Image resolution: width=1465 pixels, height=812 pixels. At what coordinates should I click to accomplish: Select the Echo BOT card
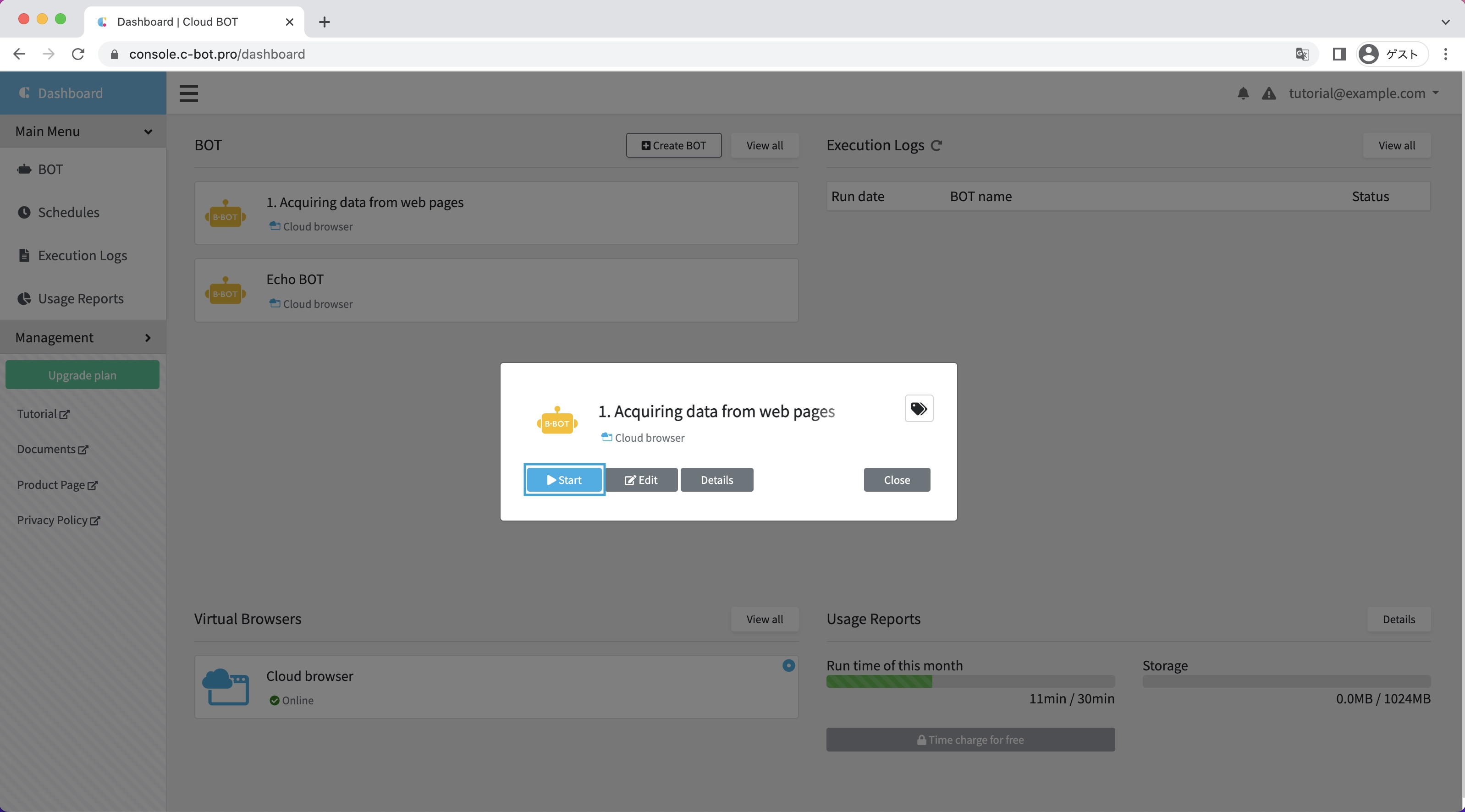pos(496,291)
